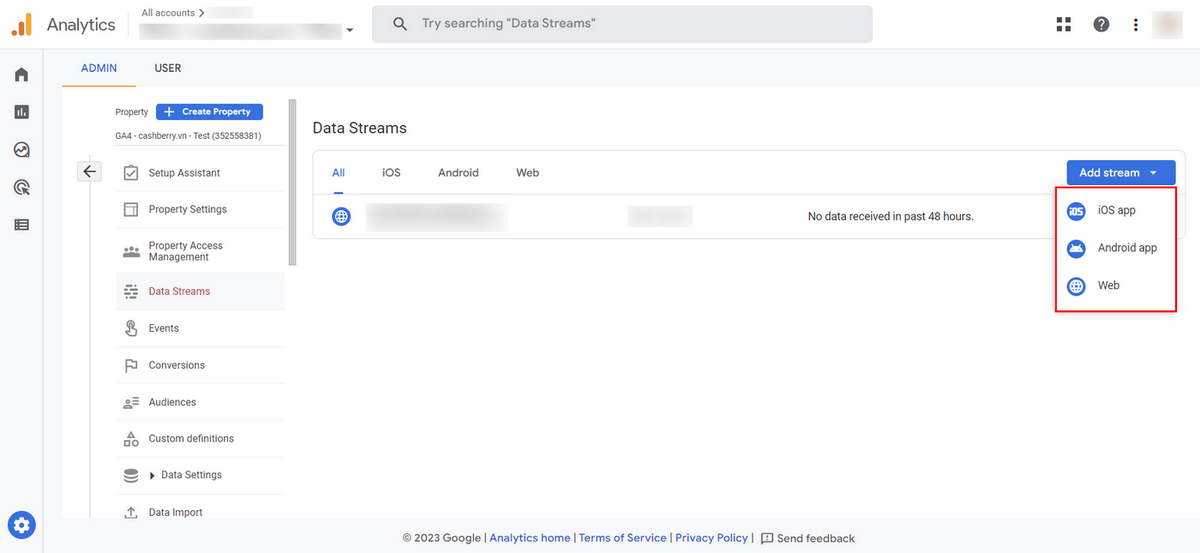Click the Google Analytics logo

(22, 24)
